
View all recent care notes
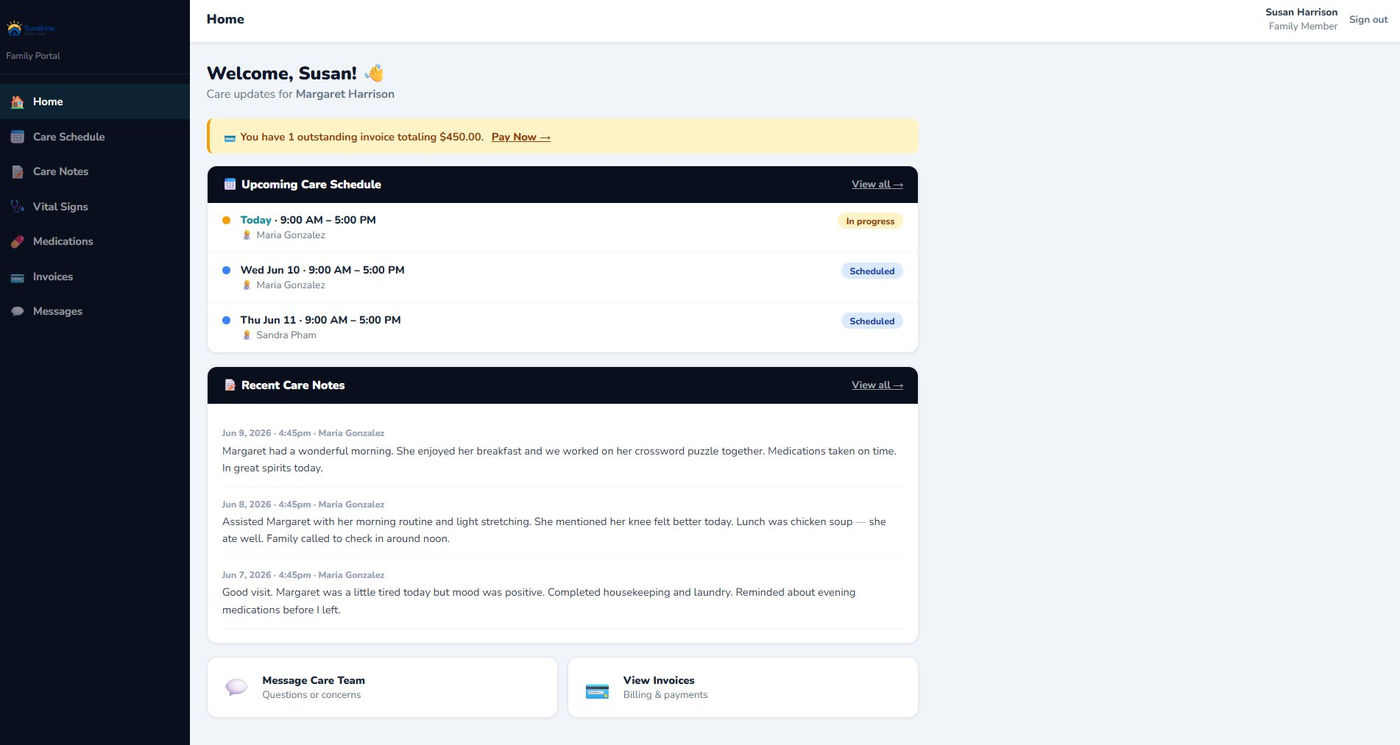click(877, 385)
